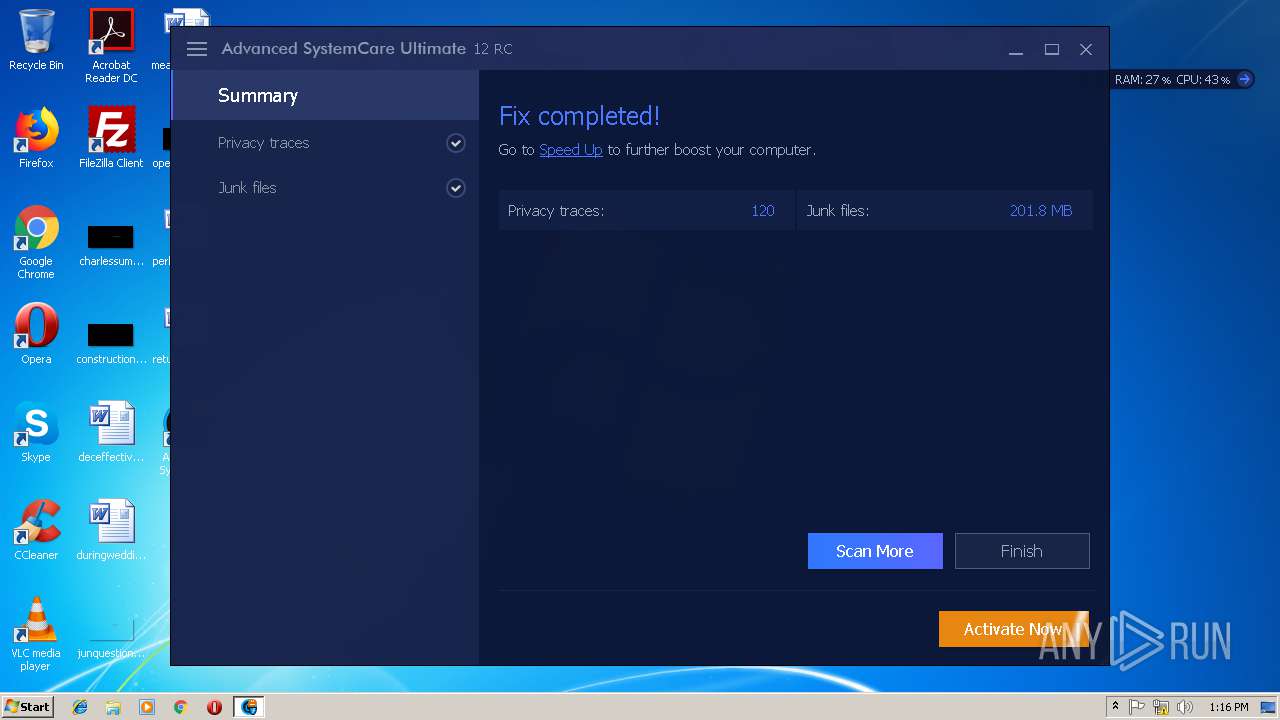The height and width of the screenshot is (720, 1280).
Task: Click Advanced SystemCare taskbar button
Action: 249,707
